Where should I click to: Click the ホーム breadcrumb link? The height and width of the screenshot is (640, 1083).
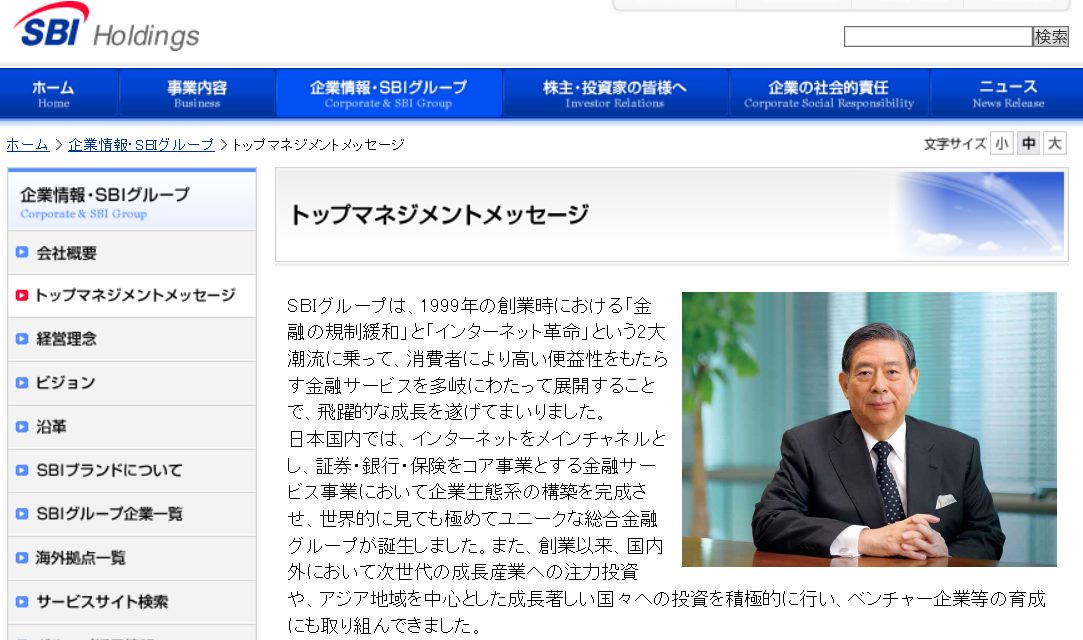pos(28,144)
